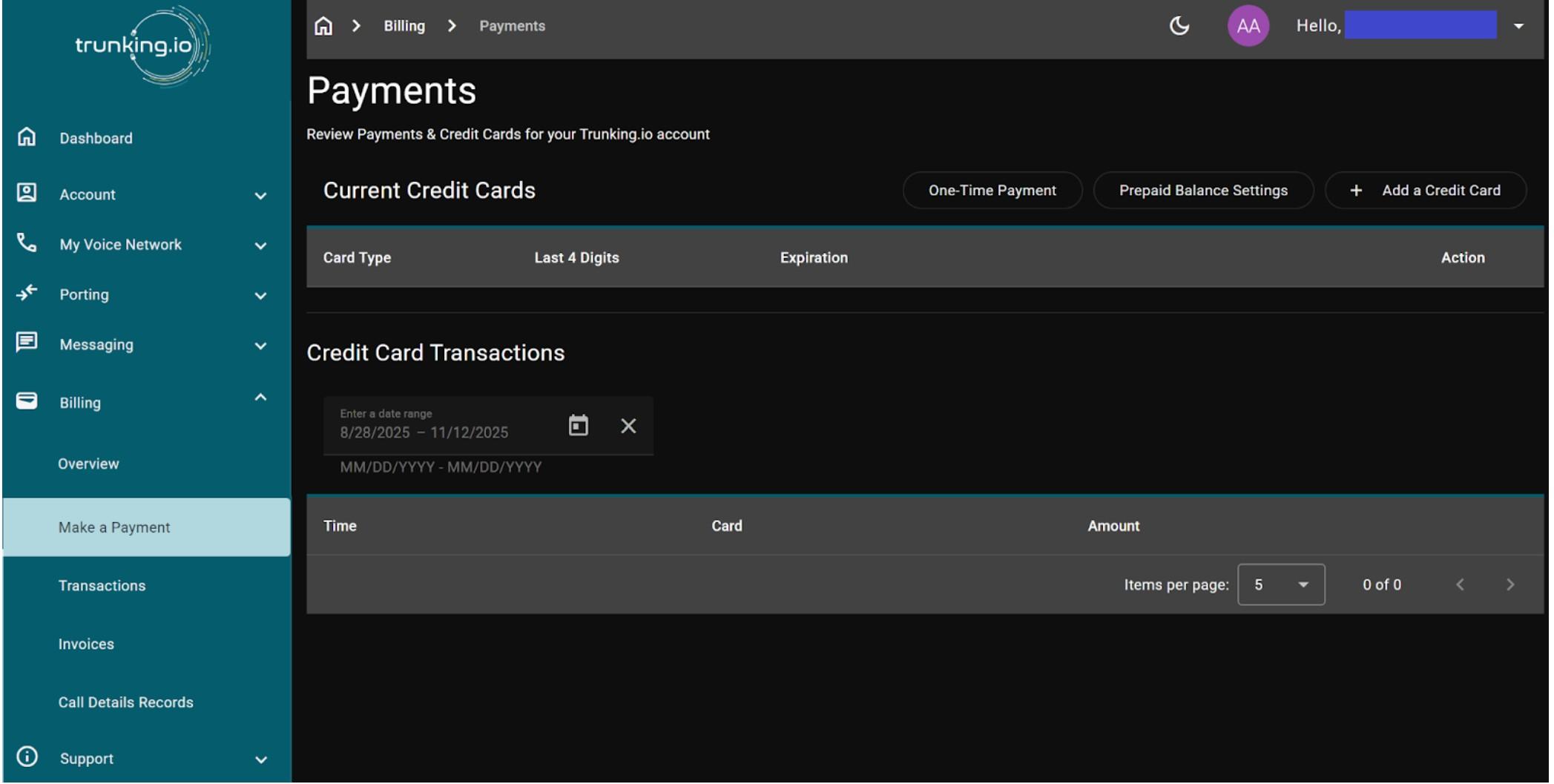Click the home icon in the breadcrumb

click(x=323, y=26)
